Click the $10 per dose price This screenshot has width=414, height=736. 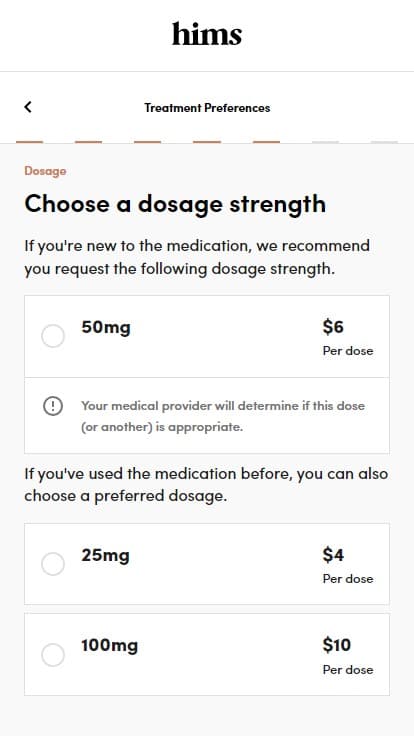[348, 657]
